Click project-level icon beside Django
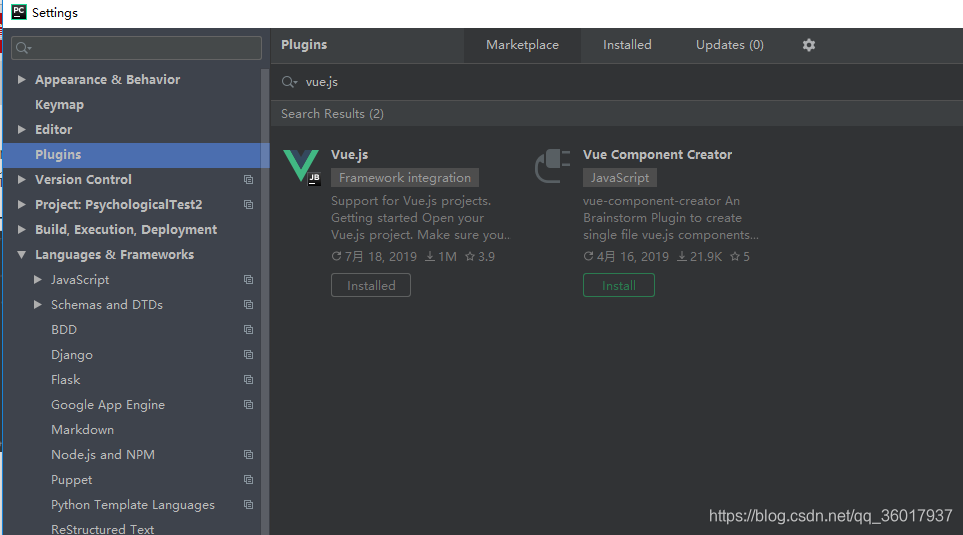 click(248, 355)
